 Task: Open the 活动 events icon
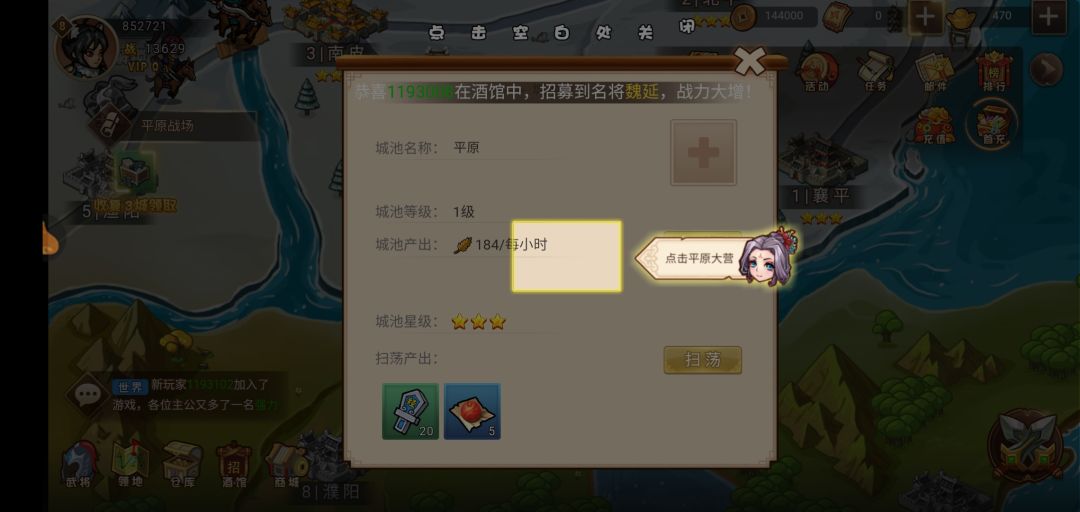[818, 72]
